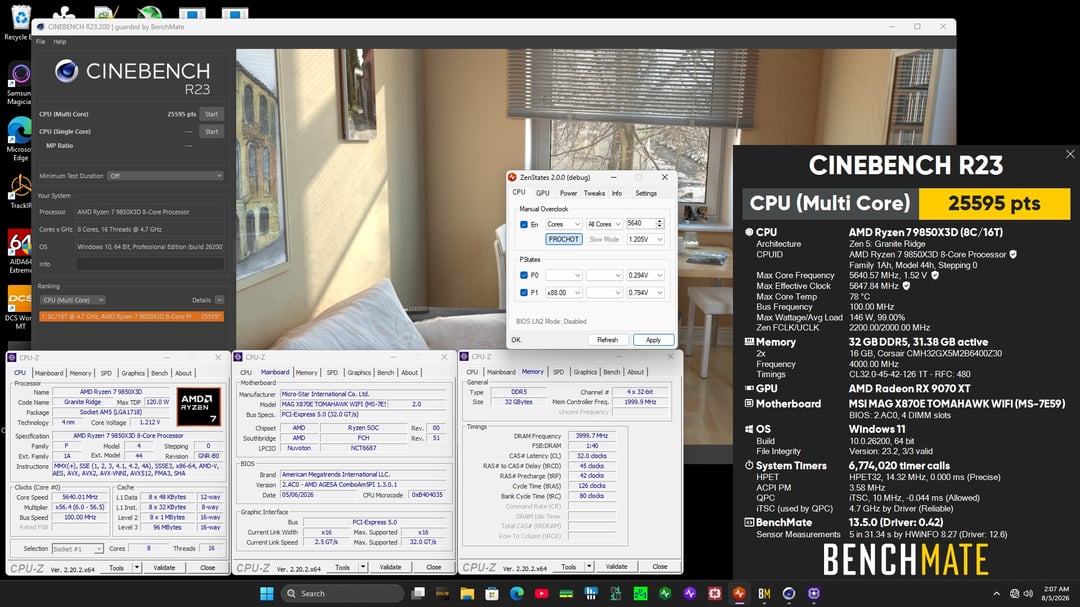Select the highlighted 8C/16T ranking entry
The height and width of the screenshot is (607, 1080).
pyautogui.click(x=131, y=316)
